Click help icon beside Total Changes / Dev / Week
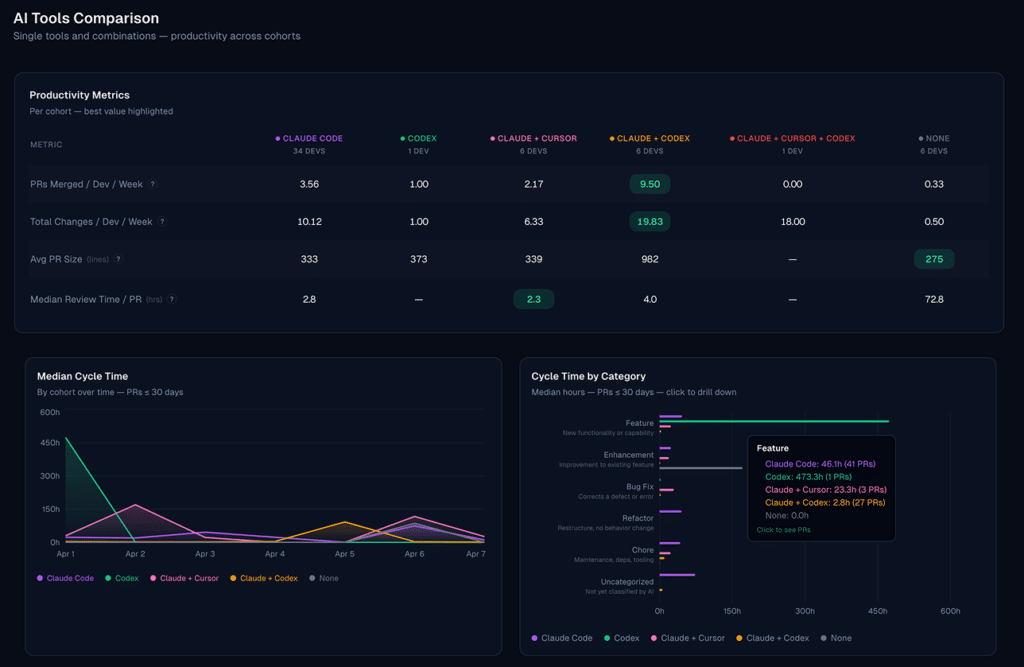The height and width of the screenshot is (667, 1024). pos(162,222)
